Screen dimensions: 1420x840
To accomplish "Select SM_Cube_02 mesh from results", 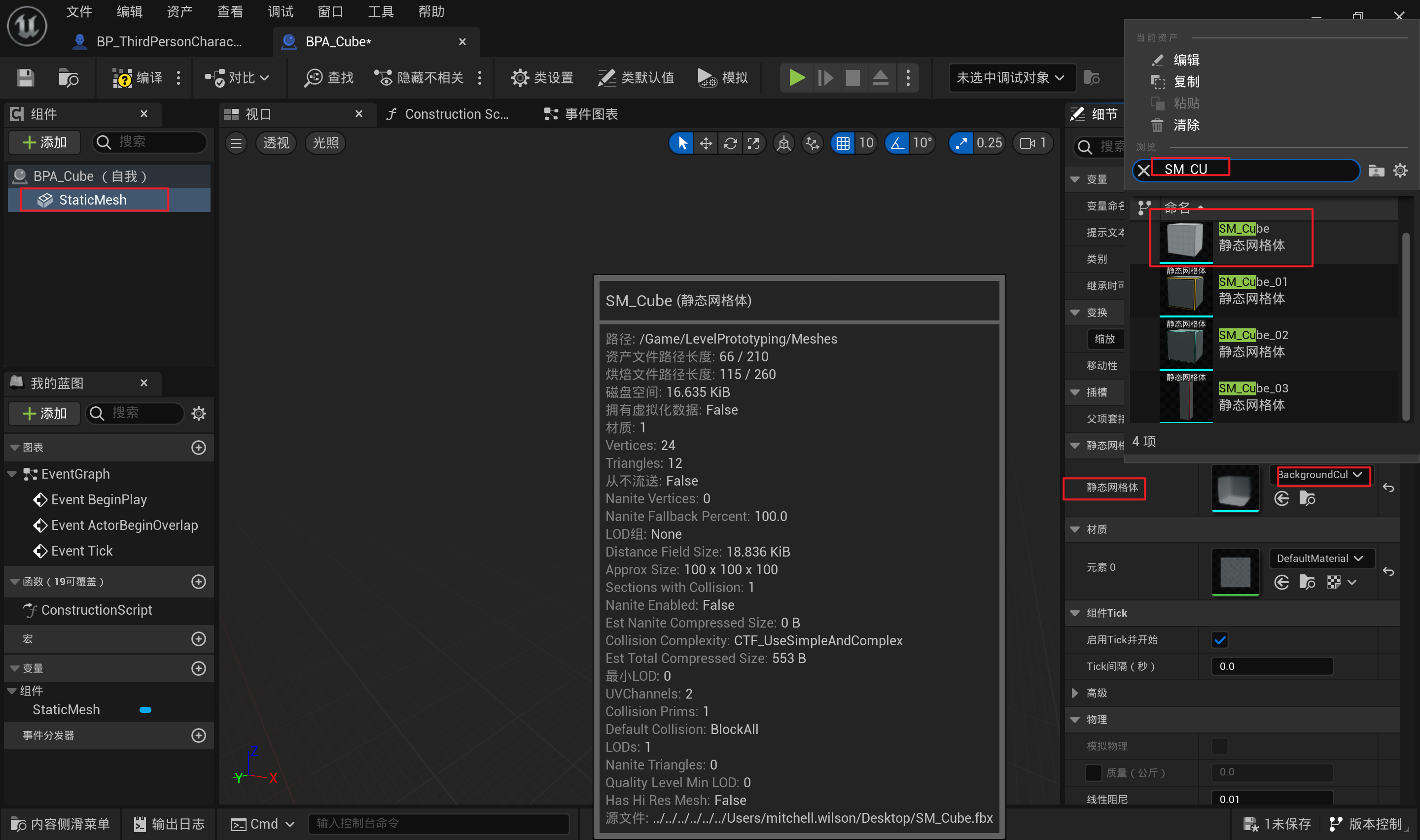I will coord(1252,343).
